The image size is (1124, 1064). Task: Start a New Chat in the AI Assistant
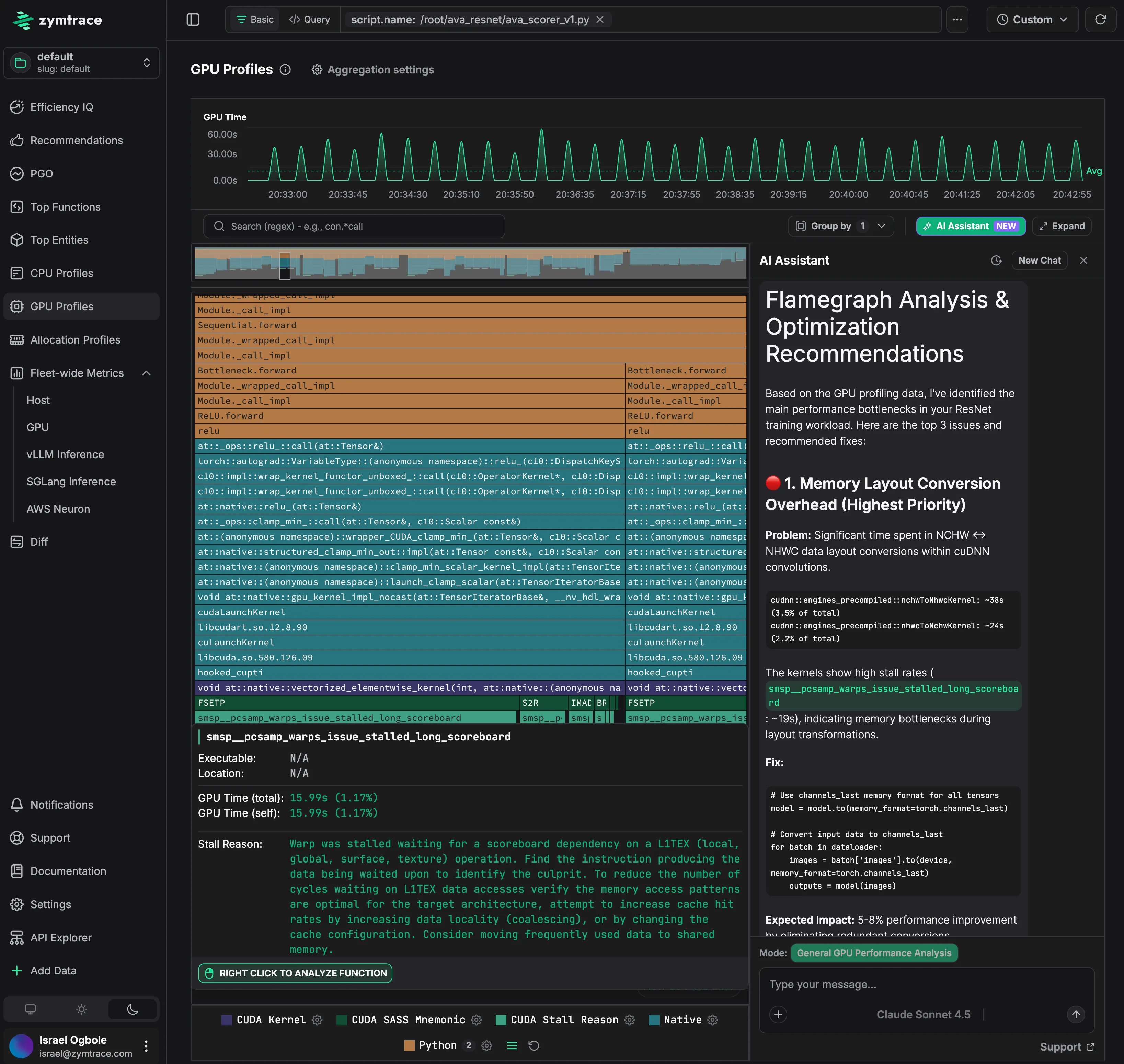point(1040,260)
